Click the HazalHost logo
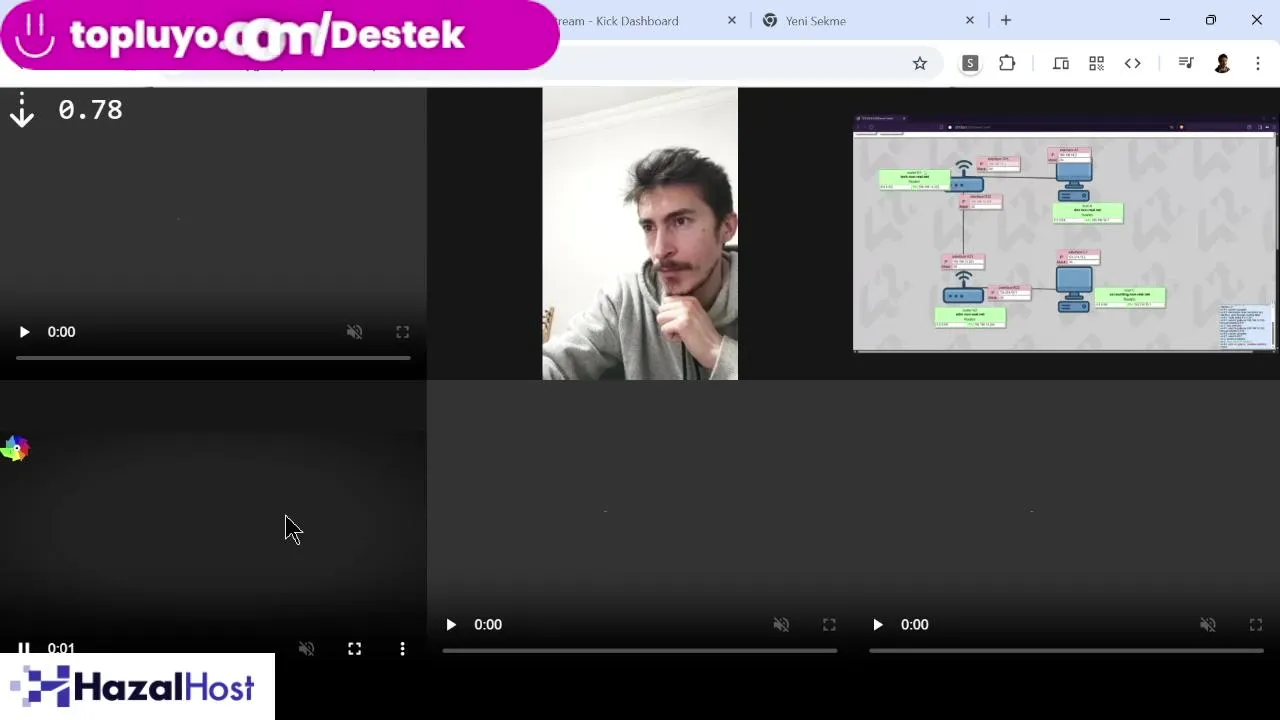Screen dimensions: 1280x720 click(x=137, y=687)
